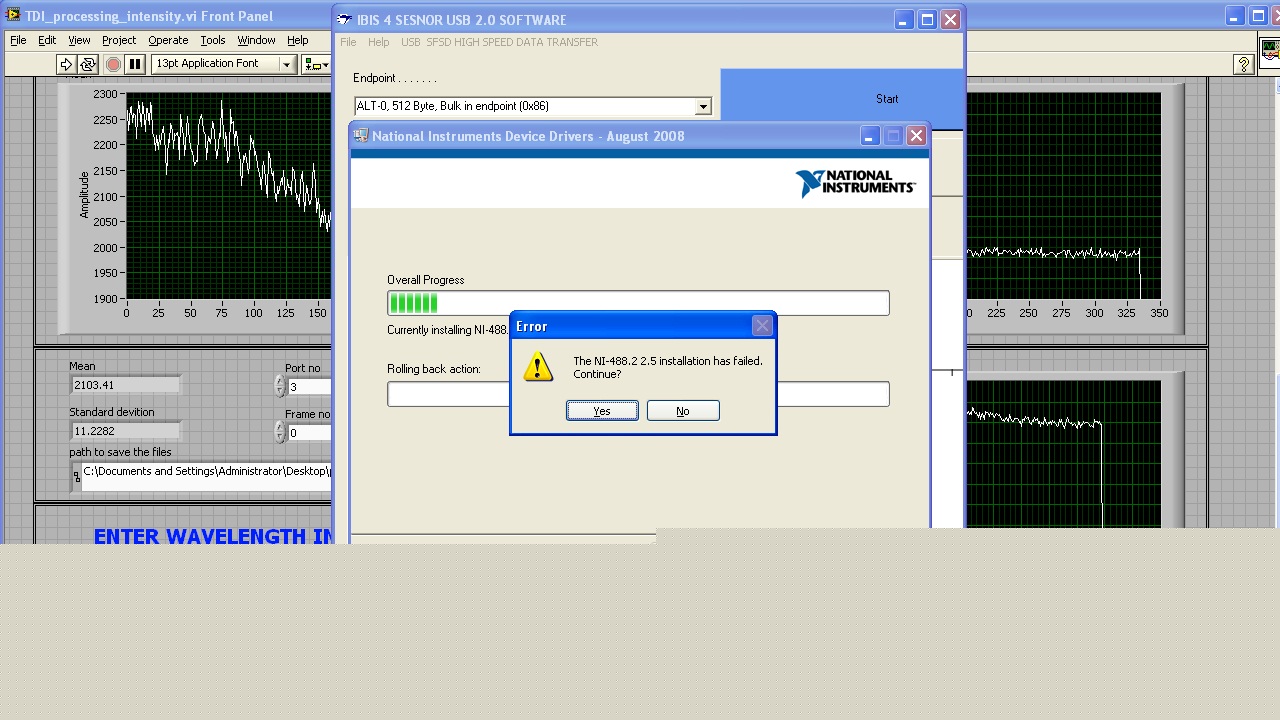This screenshot has height=720, width=1280.
Task: Close the IBIS 4 SESNOR USB window
Action: pos(950,20)
